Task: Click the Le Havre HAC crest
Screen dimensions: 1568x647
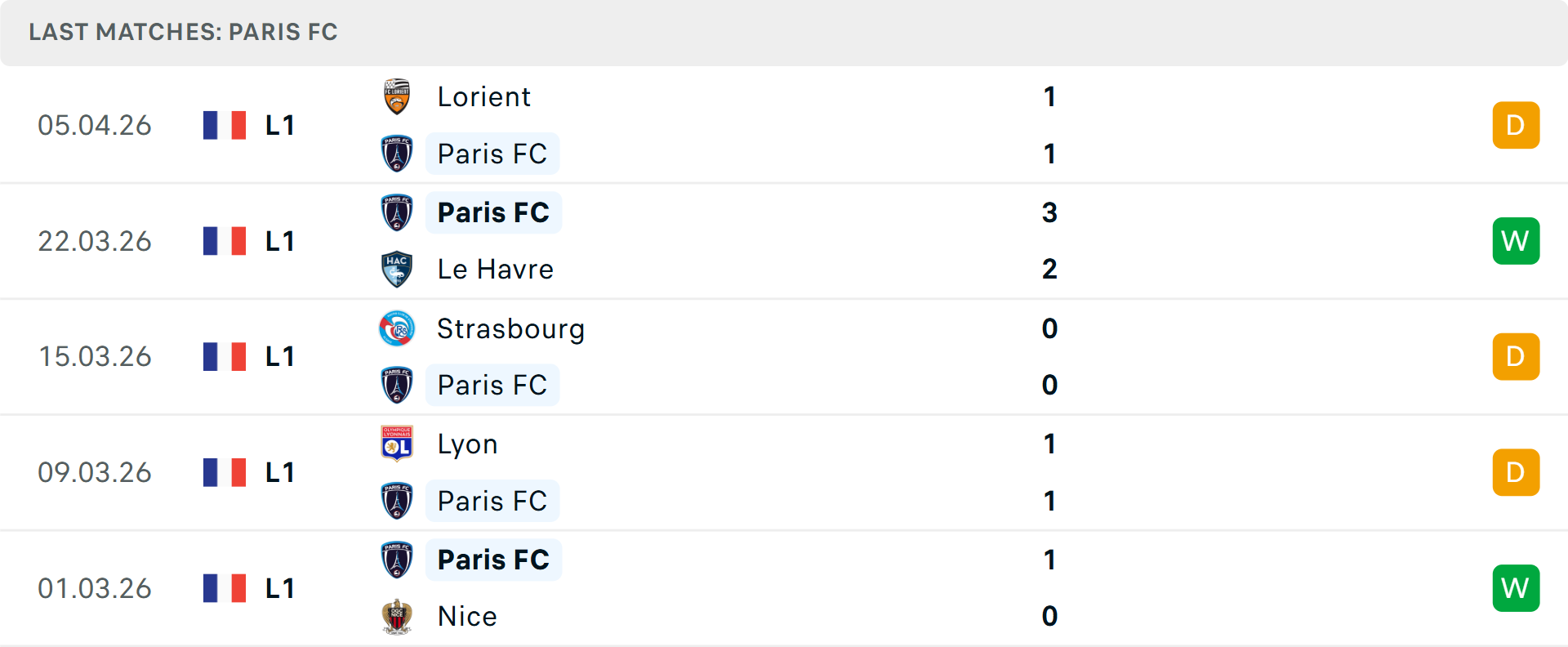Action: click(397, 270)
